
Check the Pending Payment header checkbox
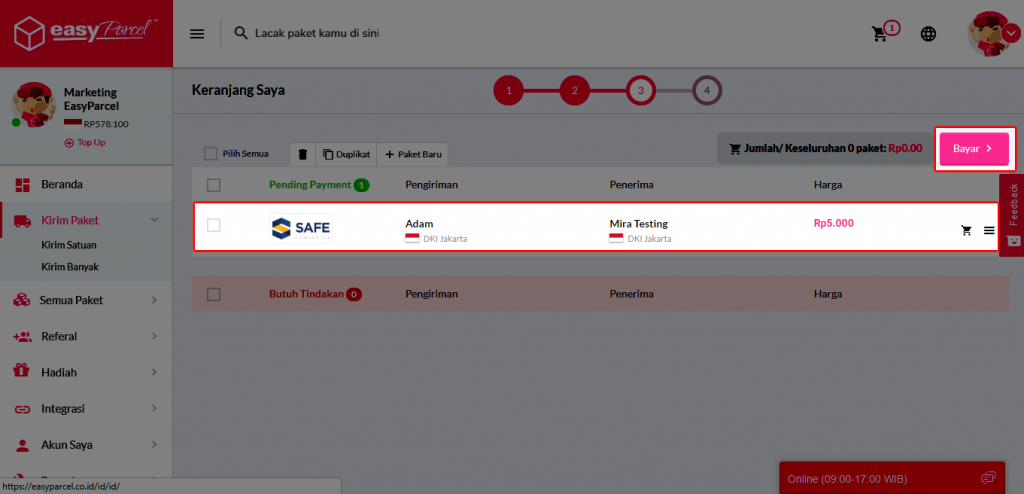[213, 184]
